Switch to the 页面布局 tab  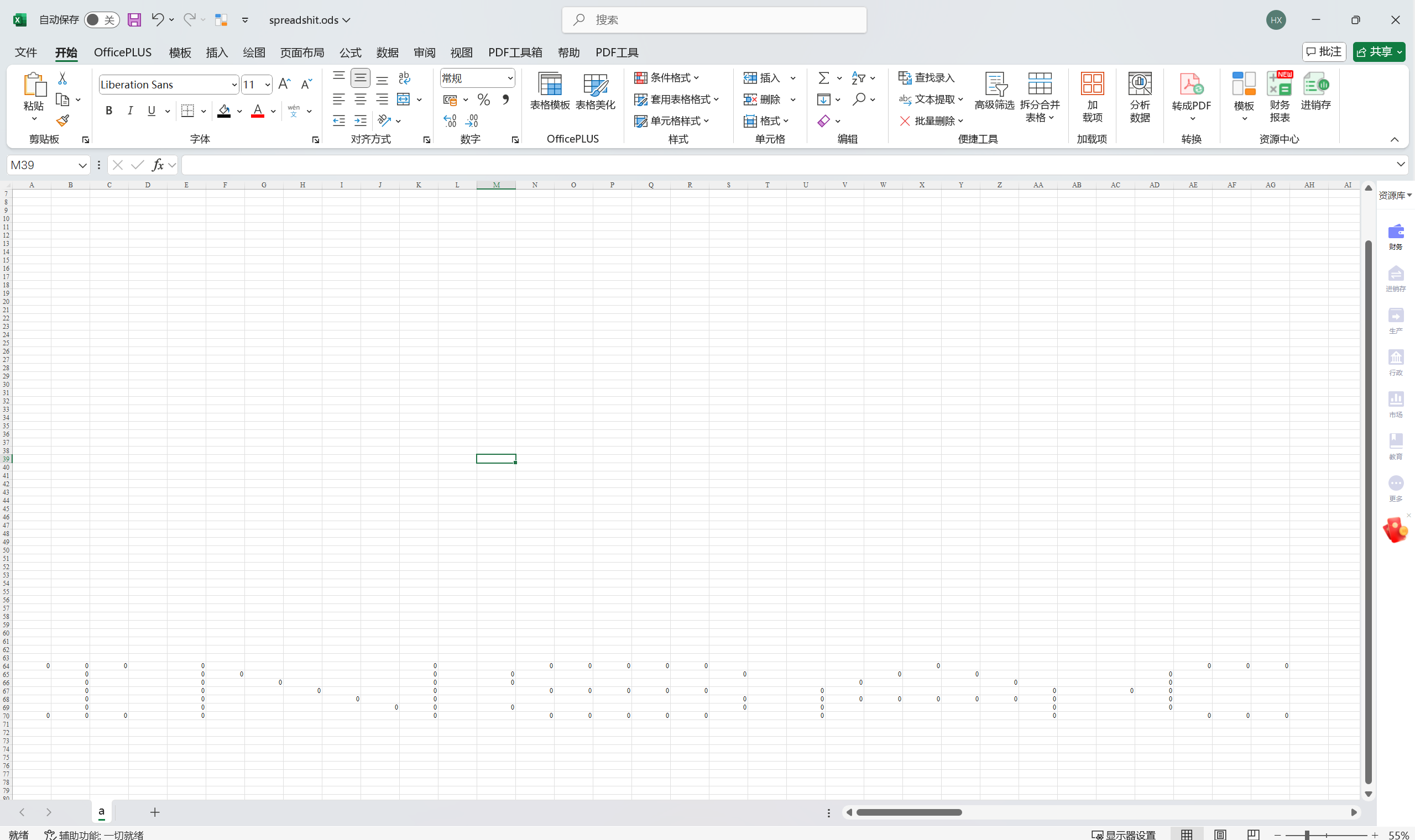click(302, 52)
